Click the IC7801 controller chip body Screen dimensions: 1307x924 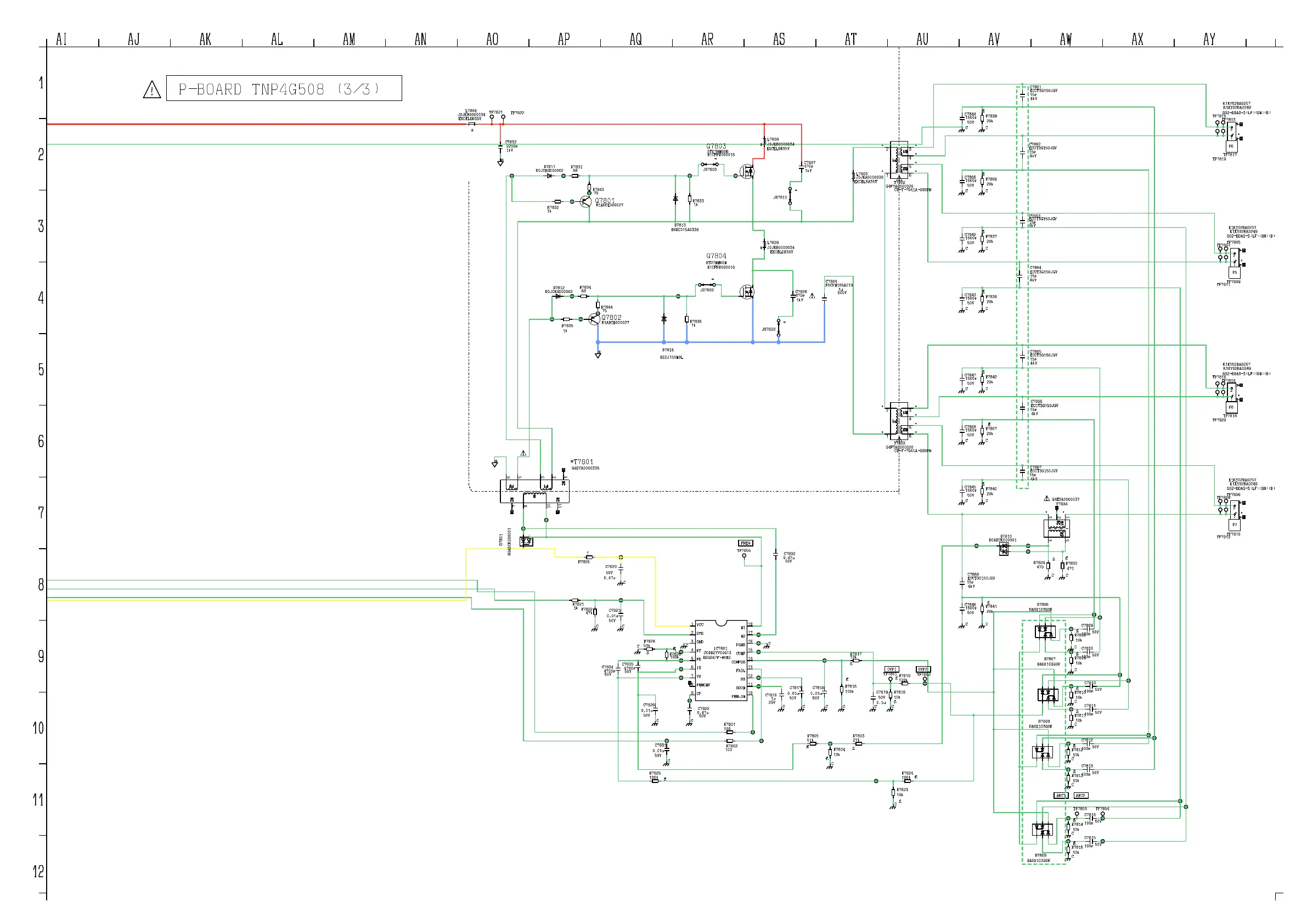point(720,660)
